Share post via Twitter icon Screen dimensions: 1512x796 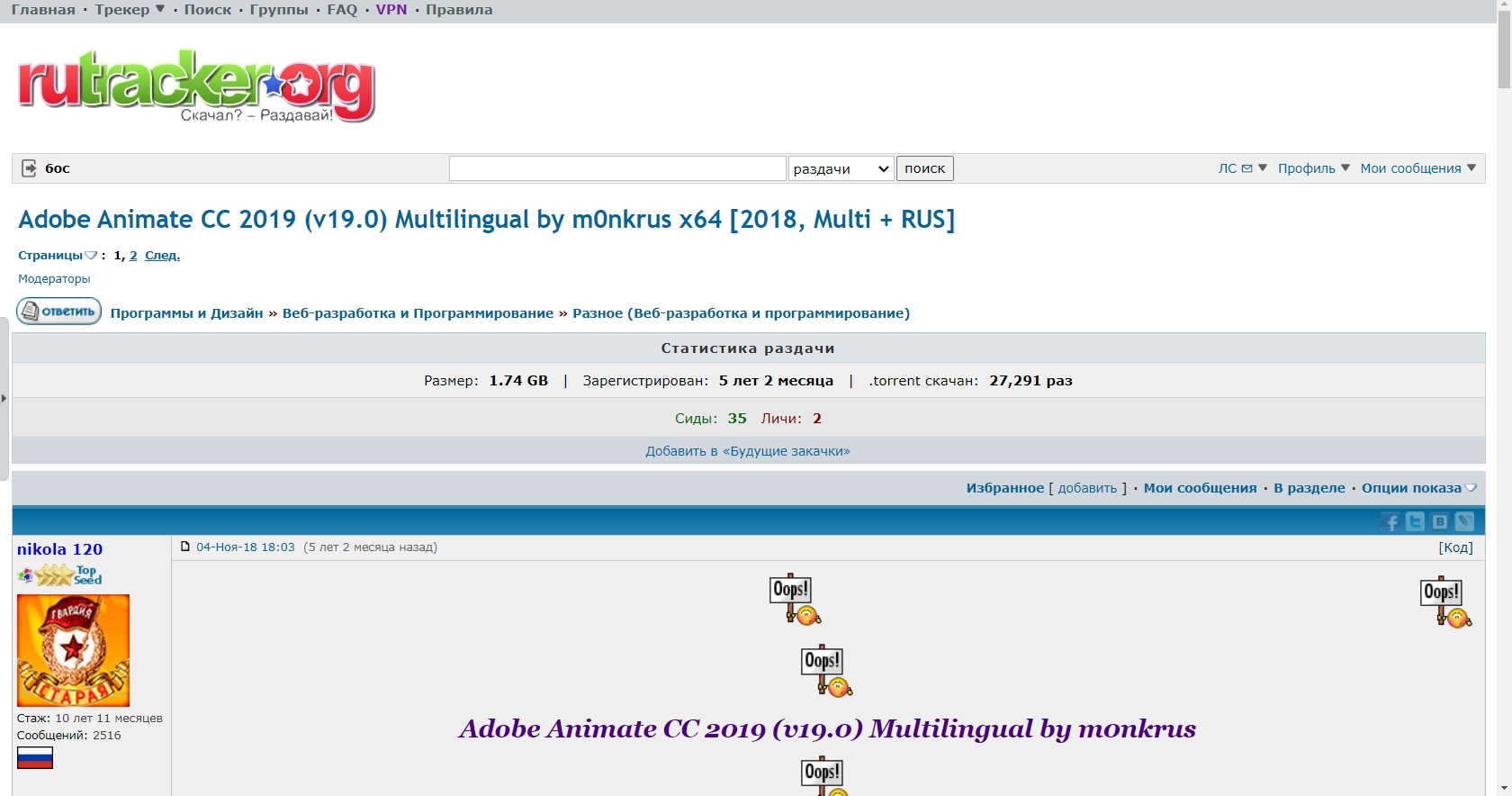click(x=1415, y=521)
